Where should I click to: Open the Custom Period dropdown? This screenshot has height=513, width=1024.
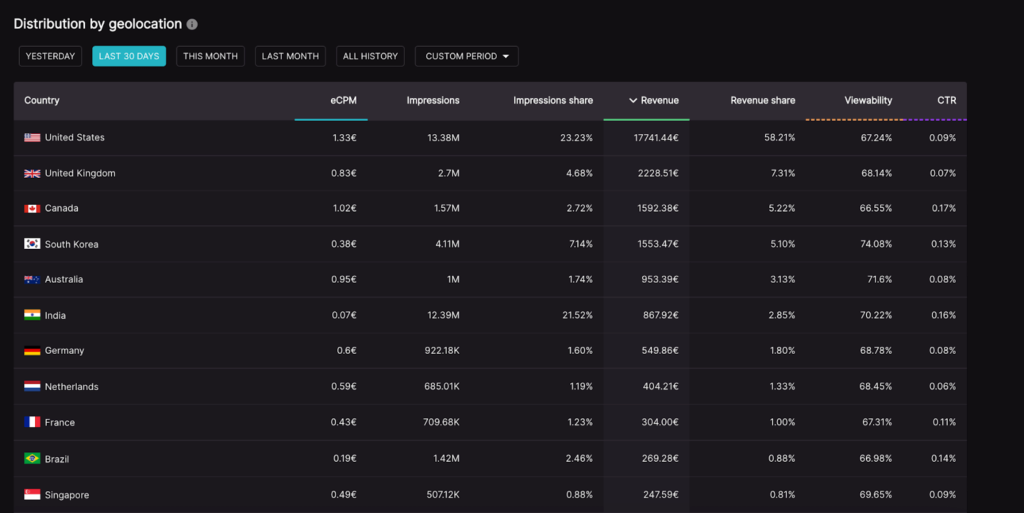click(466, 56)
